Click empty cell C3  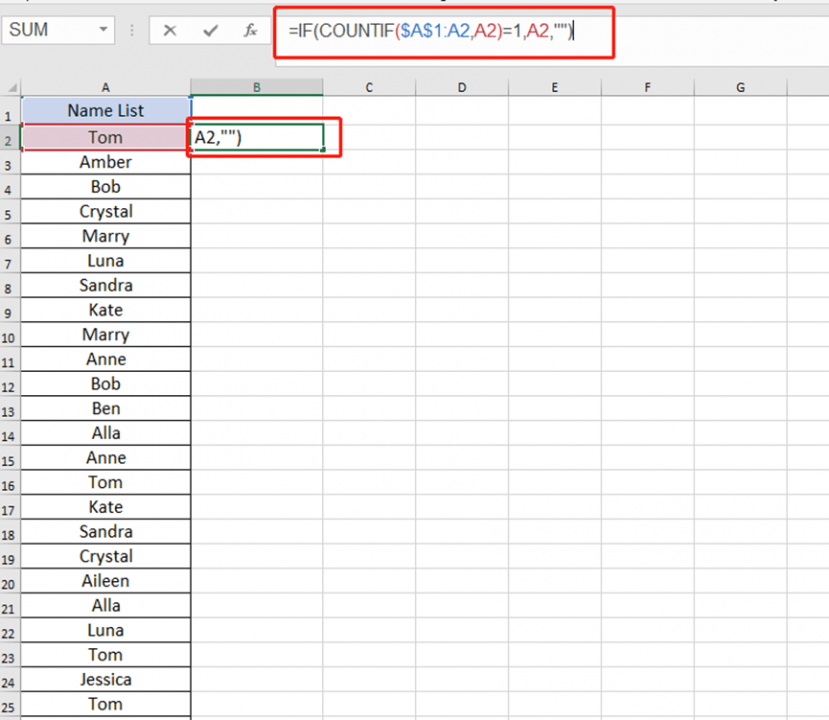tap(369, 162)
